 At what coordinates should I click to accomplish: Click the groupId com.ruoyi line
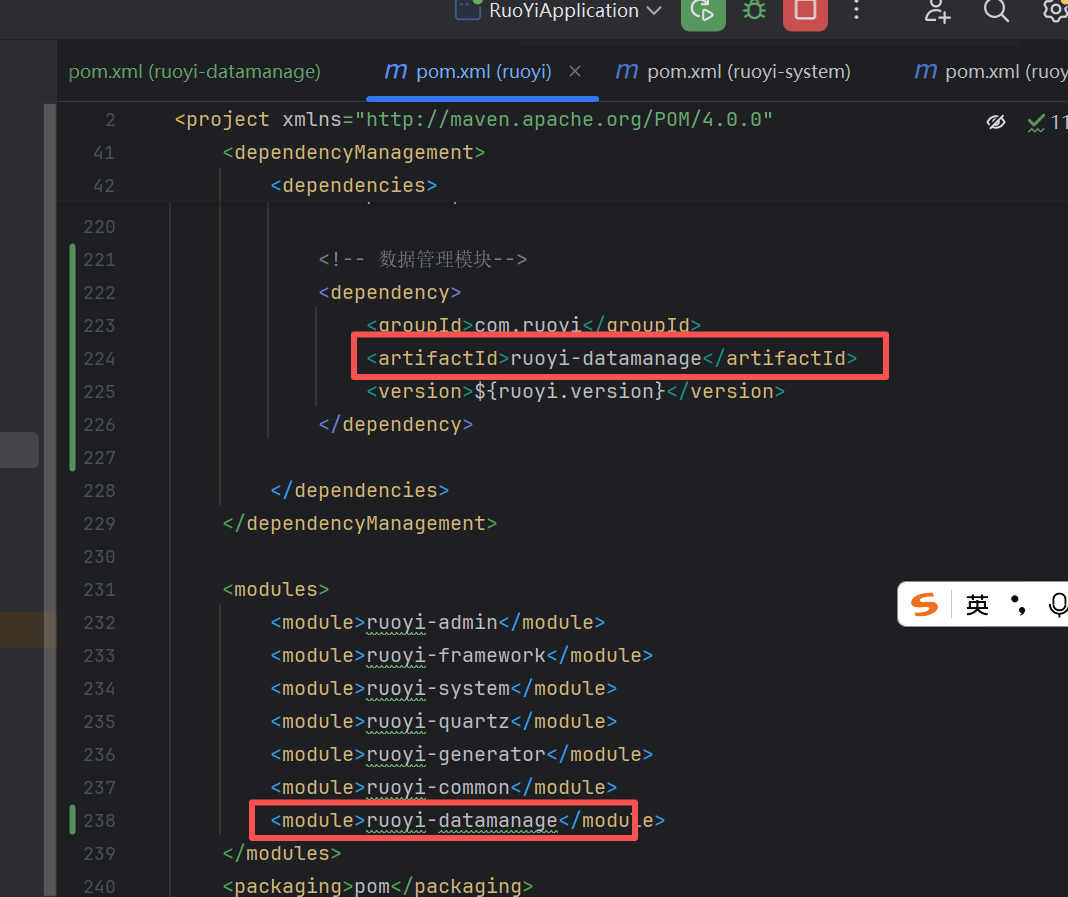click(x=533, y=325)
